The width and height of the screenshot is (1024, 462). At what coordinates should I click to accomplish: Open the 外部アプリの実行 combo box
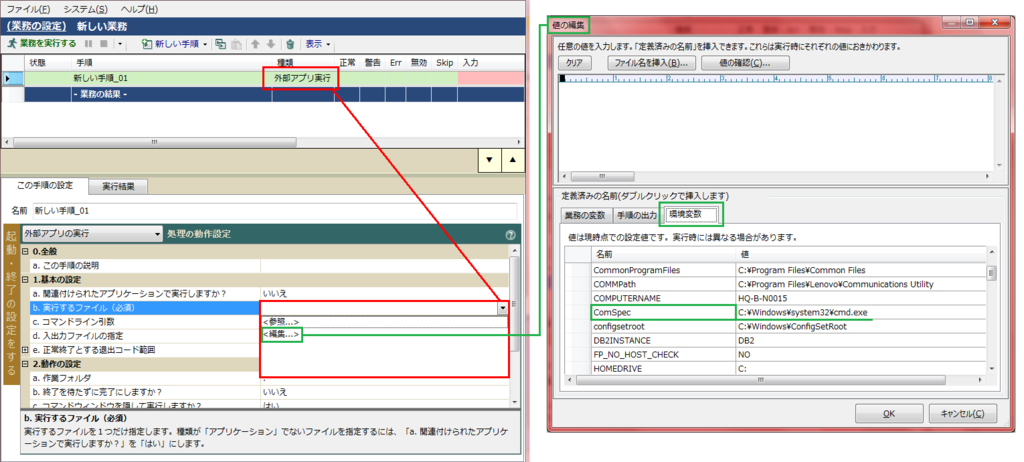pyautogui.click(x=91, y=233)
